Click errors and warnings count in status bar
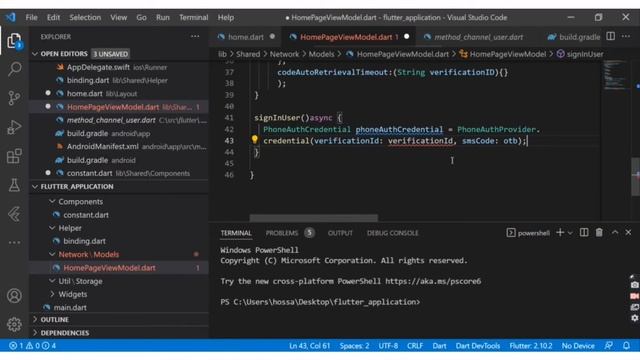640x360 pixels. pos(33,346)
